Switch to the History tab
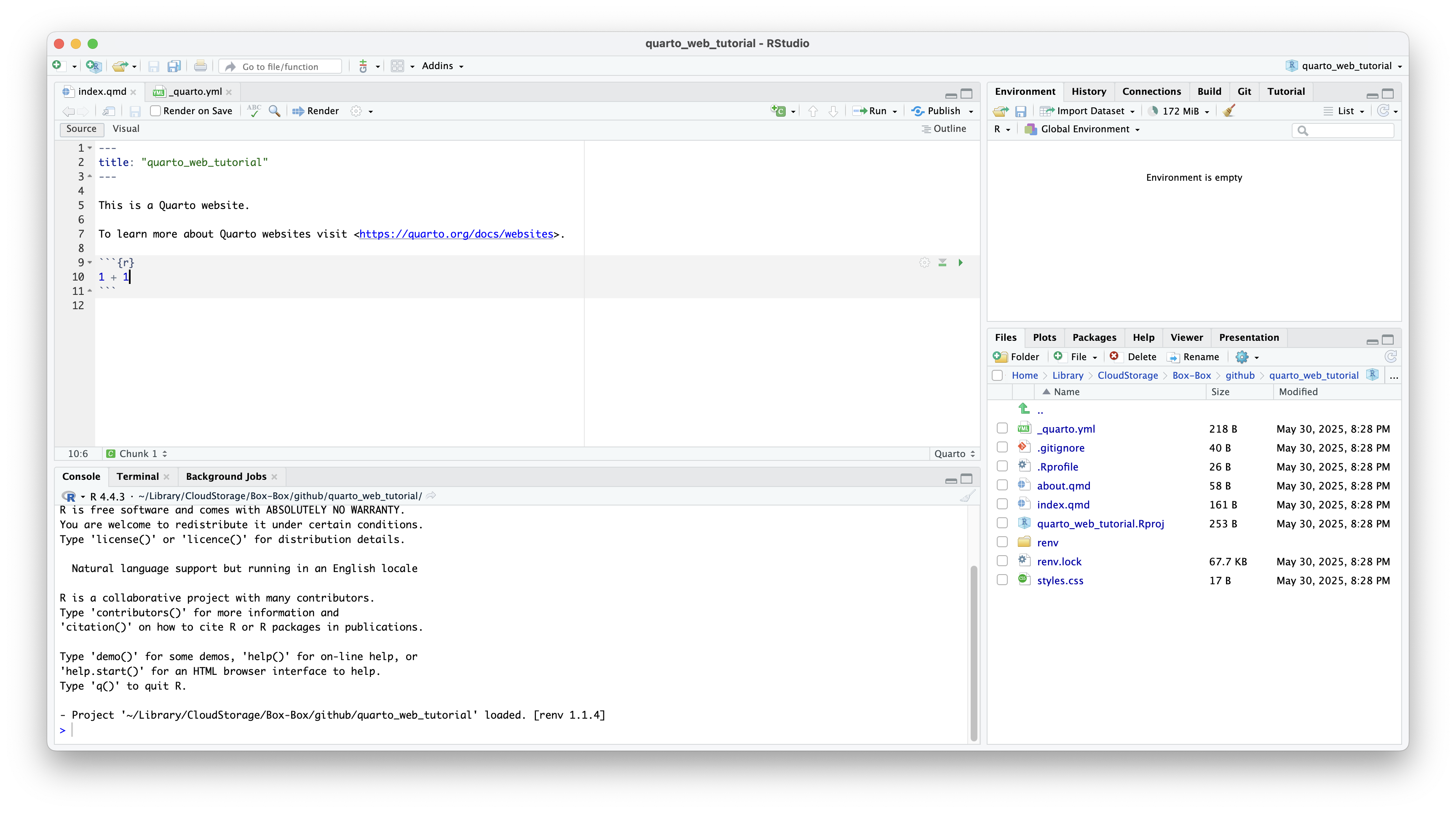 point(1089,91)
